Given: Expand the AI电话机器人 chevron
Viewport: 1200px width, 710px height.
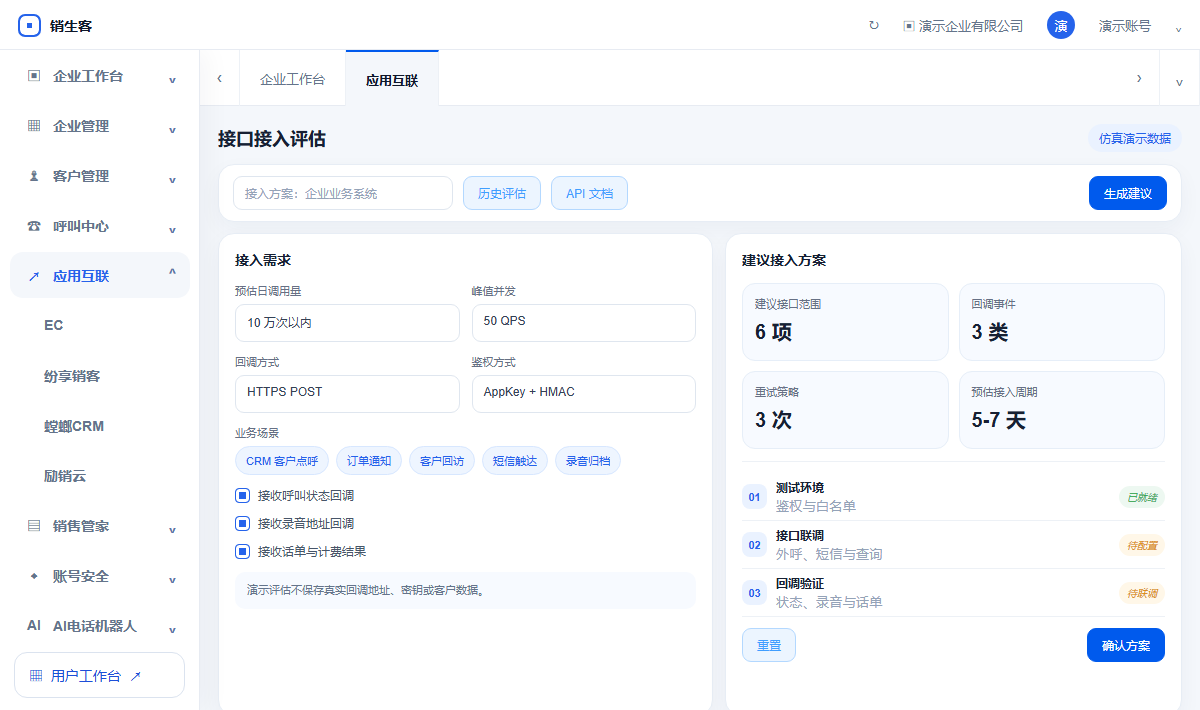Looking at the screenshot, I should point(172,630).
